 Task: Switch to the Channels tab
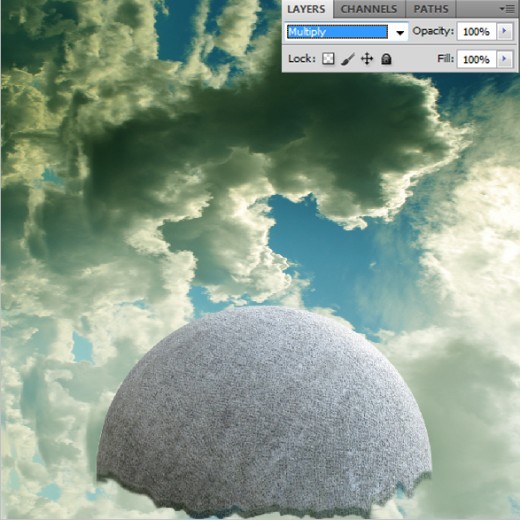pyautogui.click(x=369, y=9)
